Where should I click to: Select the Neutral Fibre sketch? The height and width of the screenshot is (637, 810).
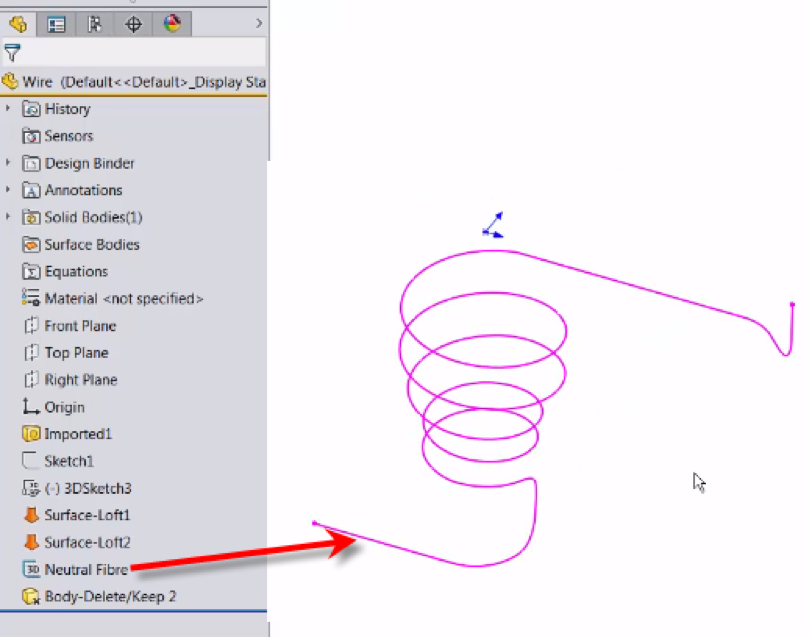tap(86, 569)
